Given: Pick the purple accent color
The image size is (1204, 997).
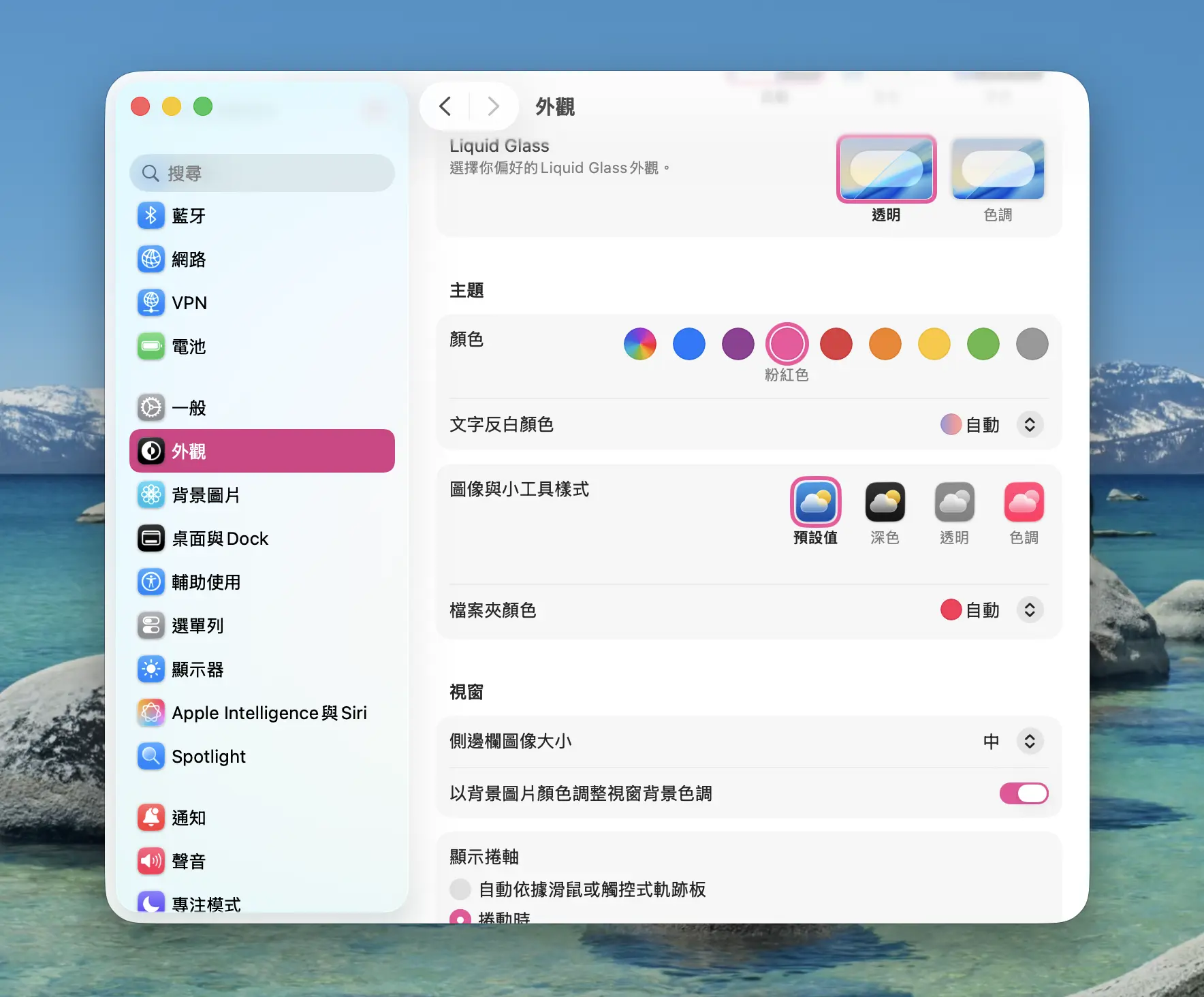Looking at the screenshot, I should (x=738, y=344).
